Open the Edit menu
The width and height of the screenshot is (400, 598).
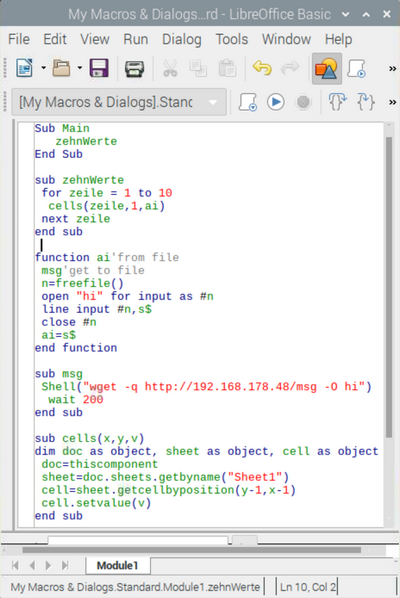click(55, 39)
